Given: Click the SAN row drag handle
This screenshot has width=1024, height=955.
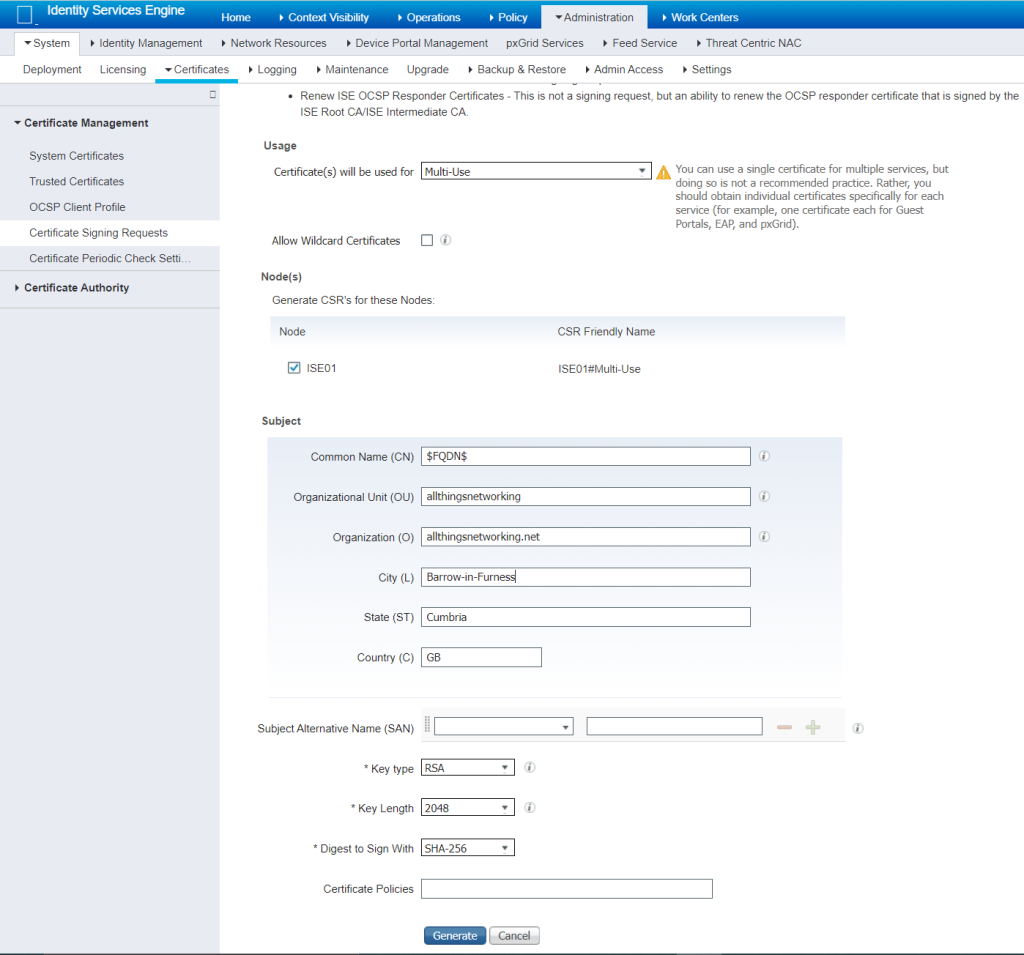Looking at the screenshot, I should [x=427, y=724].
